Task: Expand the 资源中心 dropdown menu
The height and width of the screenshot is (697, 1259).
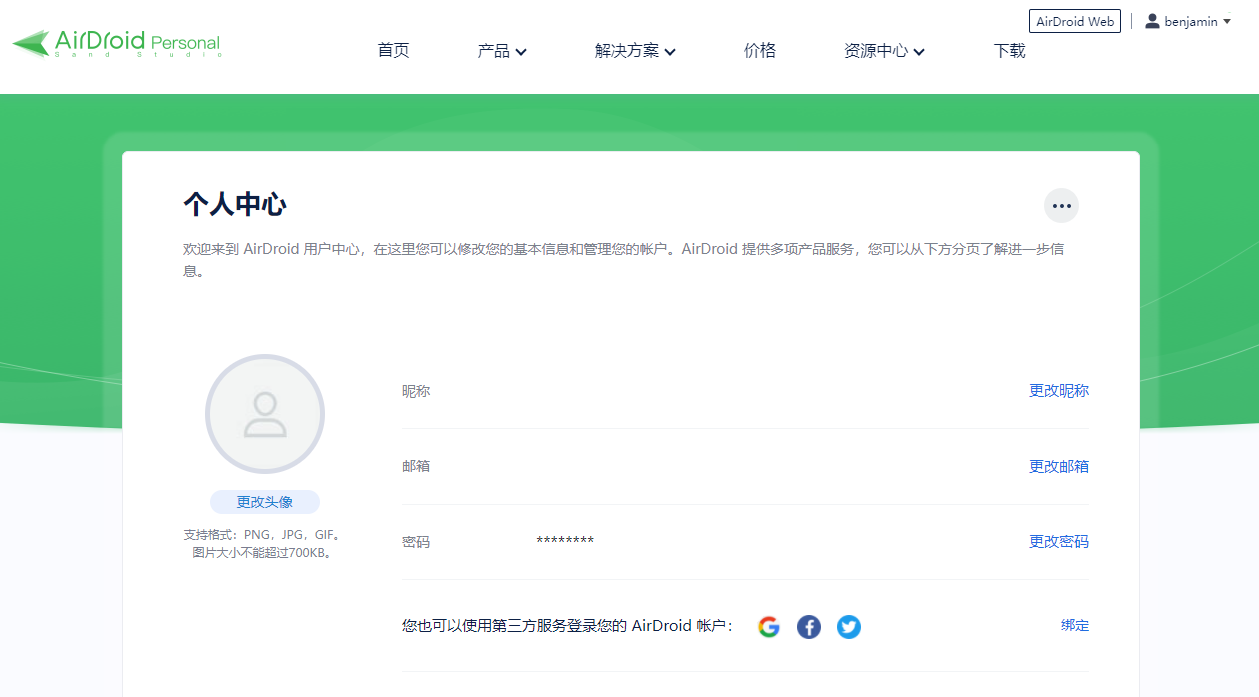Action: pos(884,51)
